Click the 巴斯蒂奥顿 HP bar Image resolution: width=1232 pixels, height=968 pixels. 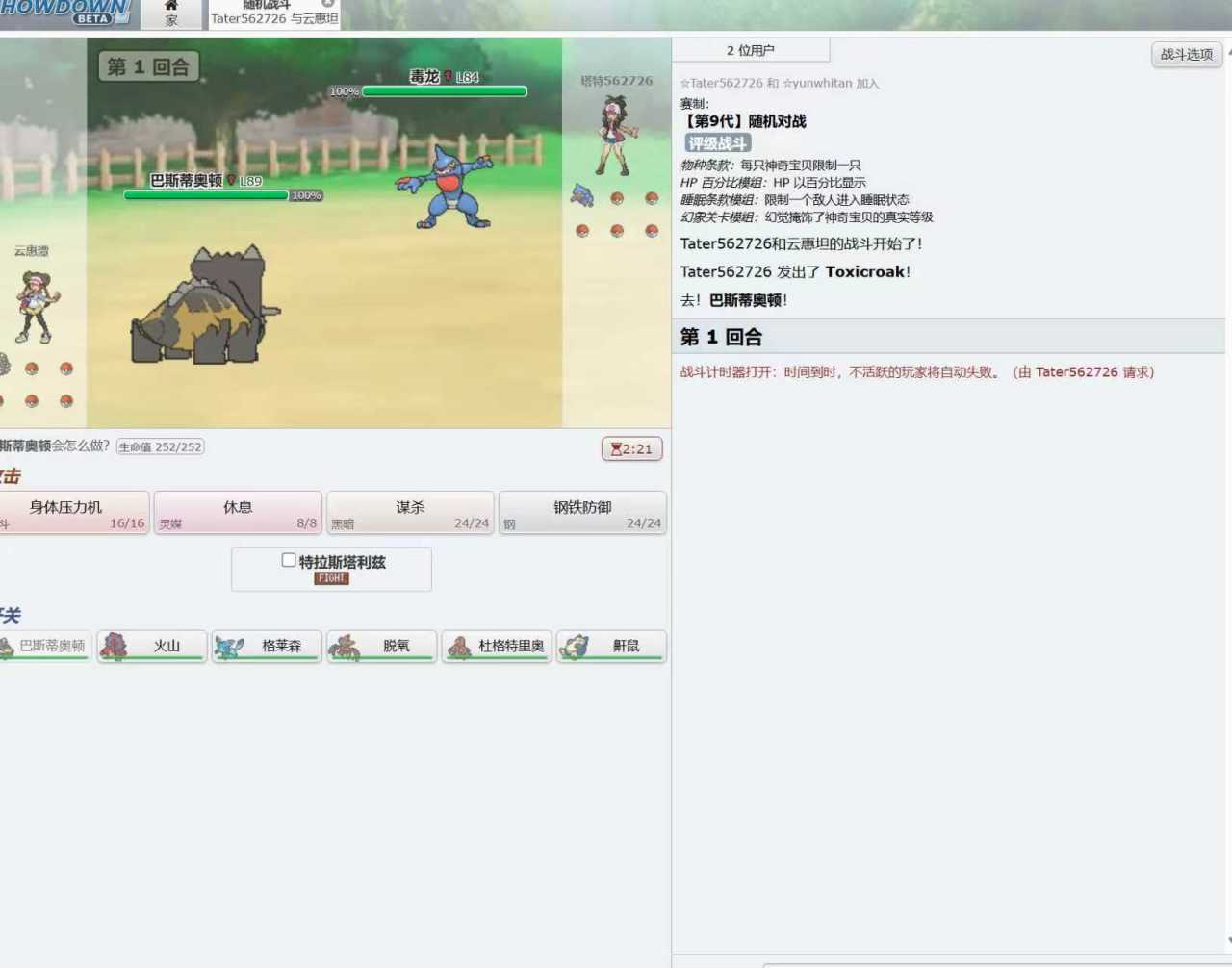point(206,195)
